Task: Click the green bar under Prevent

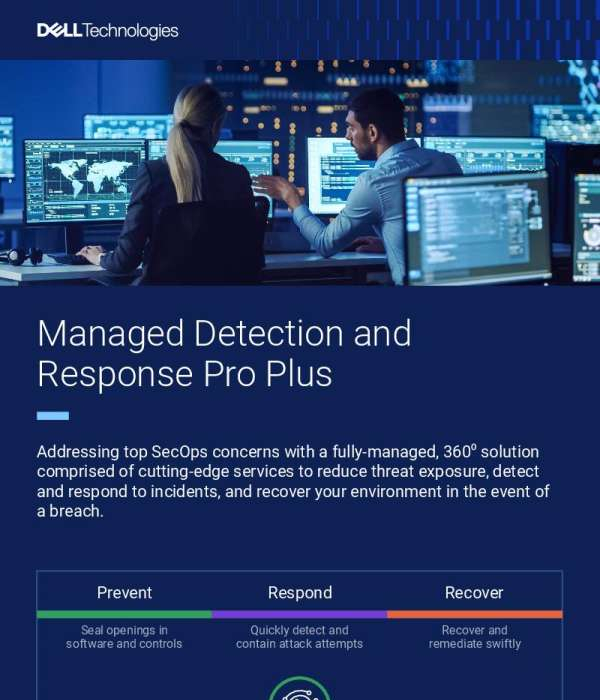Action: click(124, 614)
